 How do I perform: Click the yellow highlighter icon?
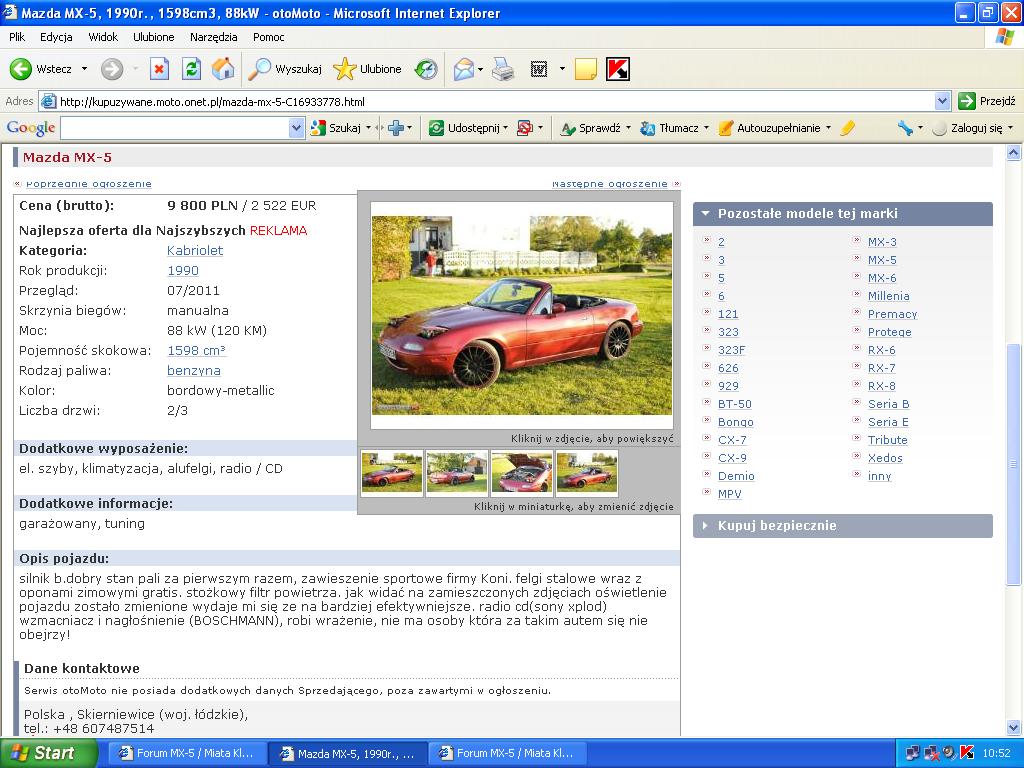coord(847,128)
